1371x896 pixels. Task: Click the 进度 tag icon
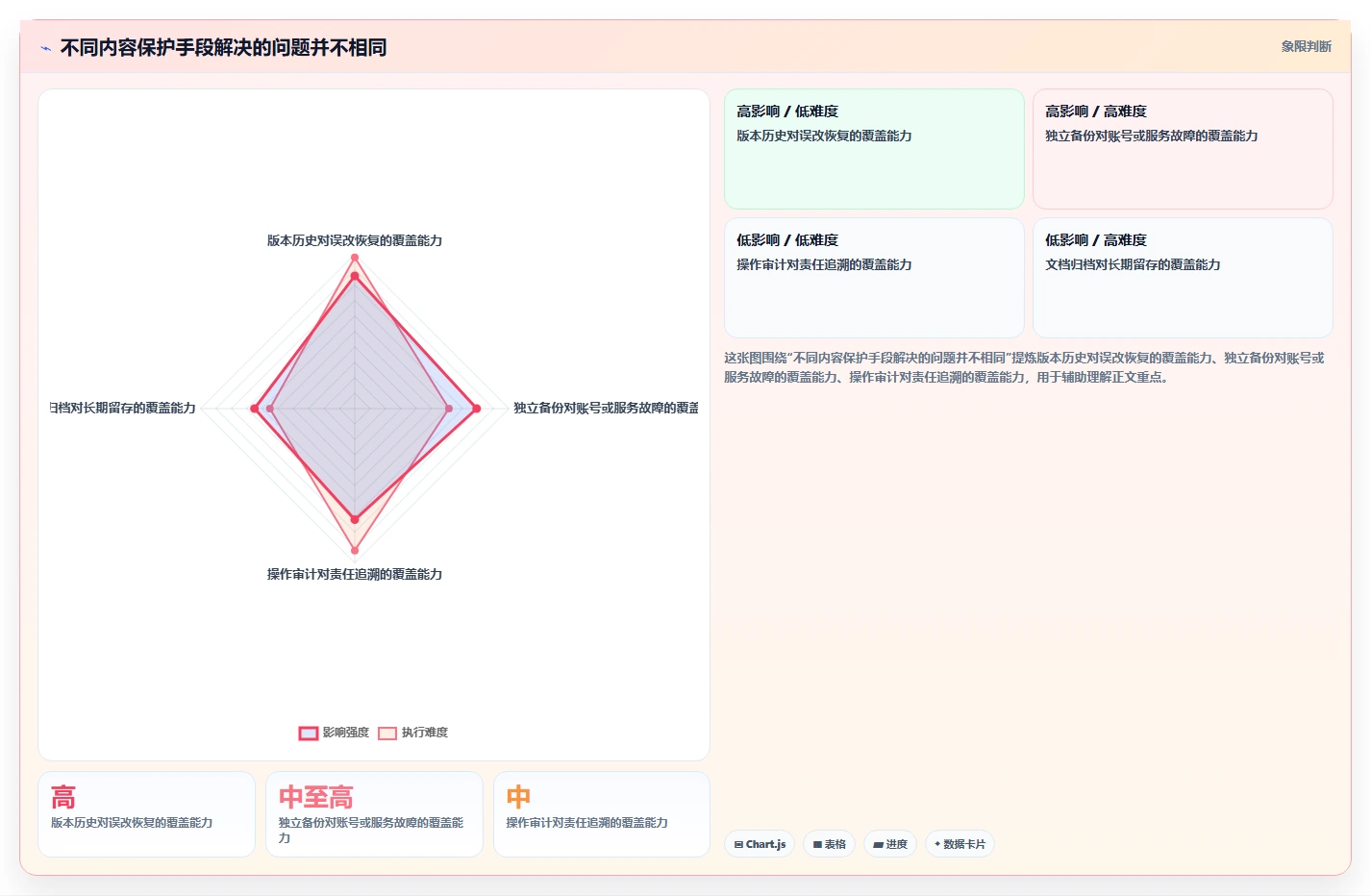tap(878, 844)
